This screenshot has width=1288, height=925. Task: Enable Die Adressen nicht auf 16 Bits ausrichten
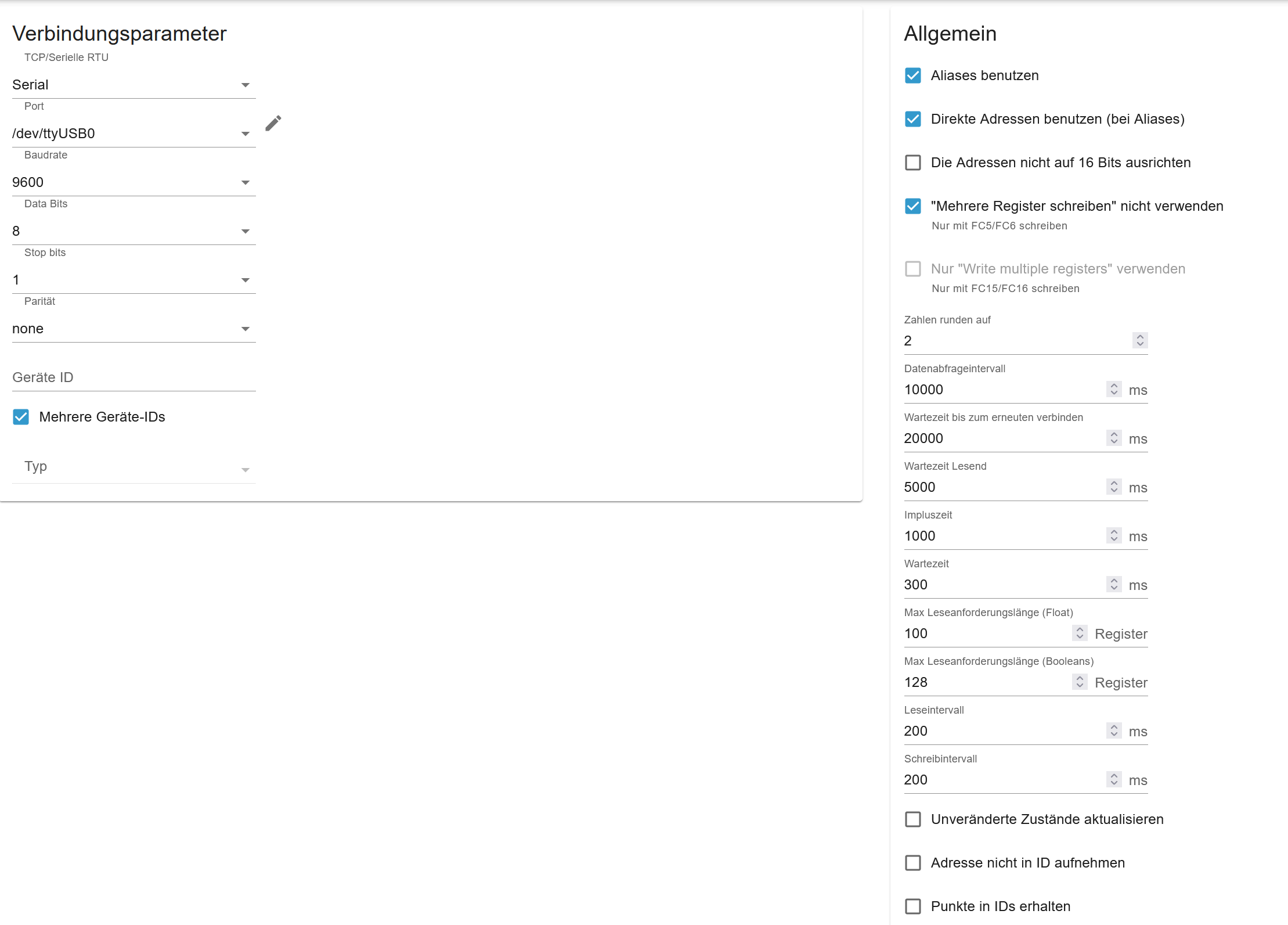pyautogui.click(x=912, y=163)
